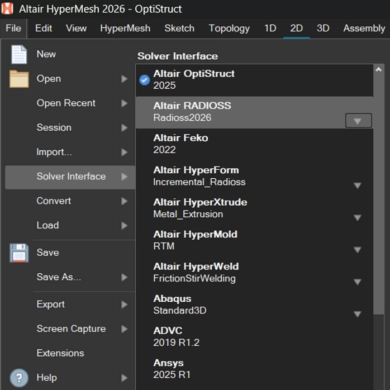Expand the Open submenu arrow
The height and width of the screenshot is (390, 390).
(x=124, y=79)
